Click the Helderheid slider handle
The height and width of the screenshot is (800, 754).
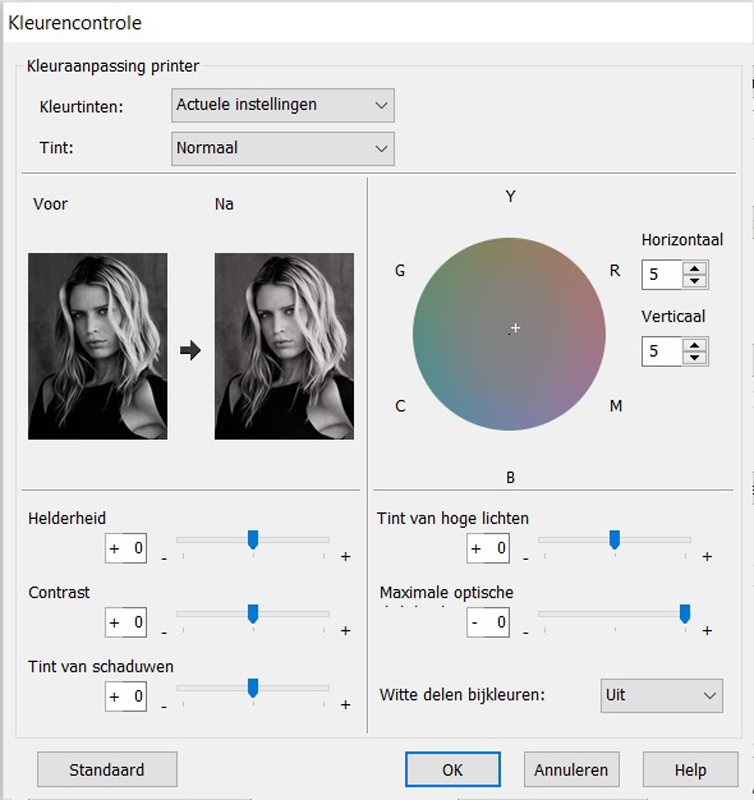tap(253, 540)
